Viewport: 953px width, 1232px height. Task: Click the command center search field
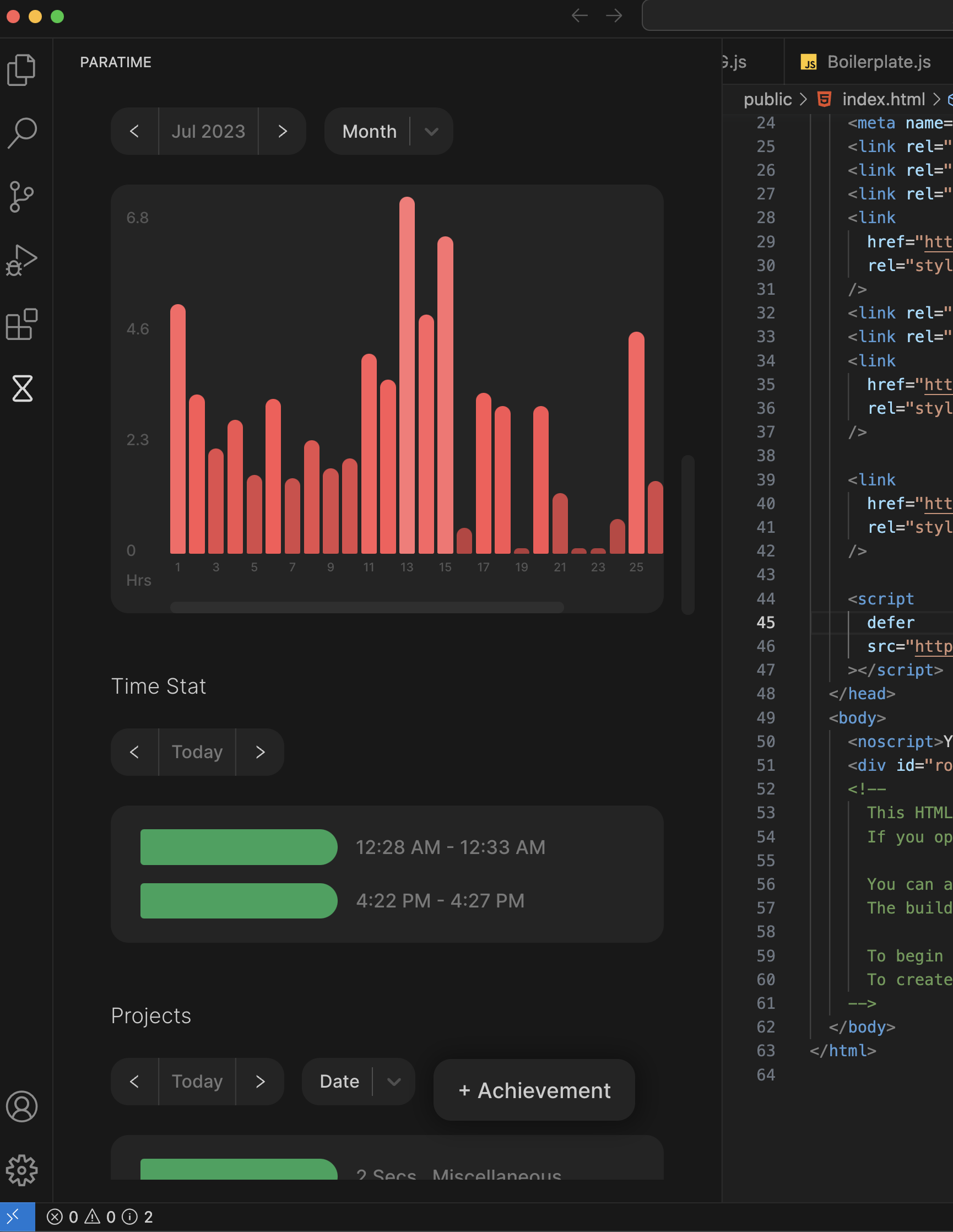tap(797, 15)
